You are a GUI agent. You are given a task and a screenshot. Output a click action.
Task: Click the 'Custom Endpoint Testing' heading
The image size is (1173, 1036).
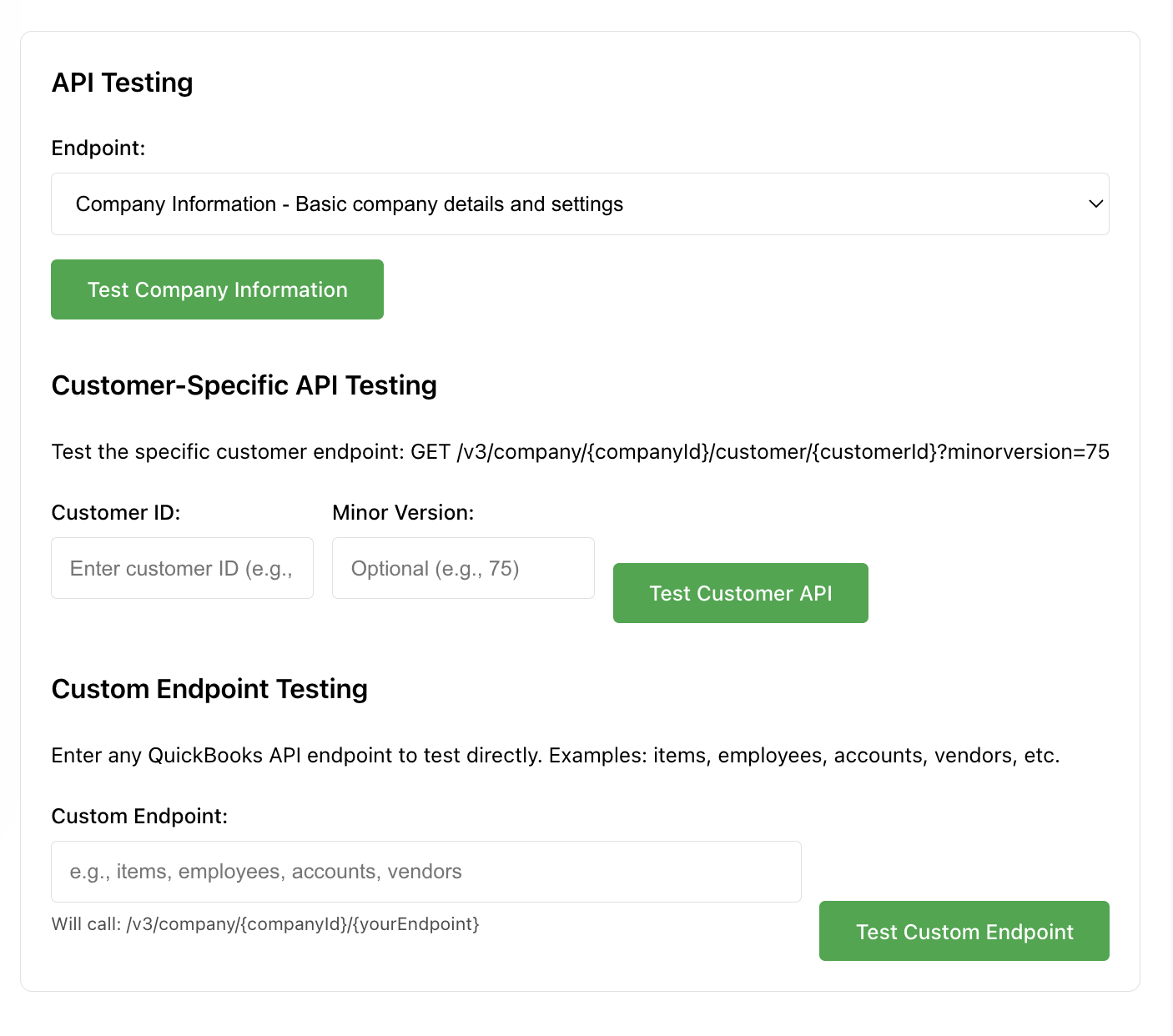point(209,689)
